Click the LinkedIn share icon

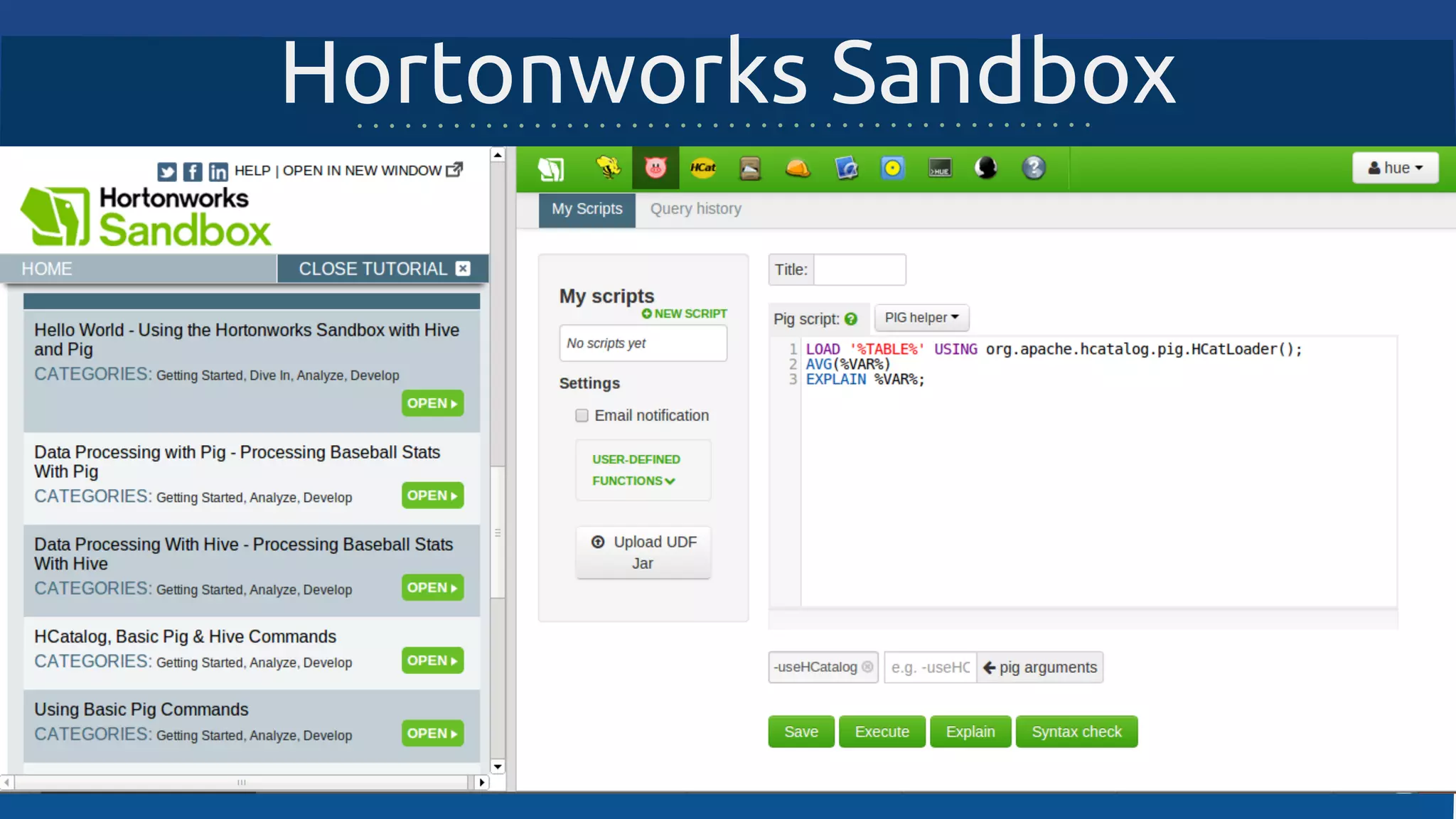click(218, 171)
